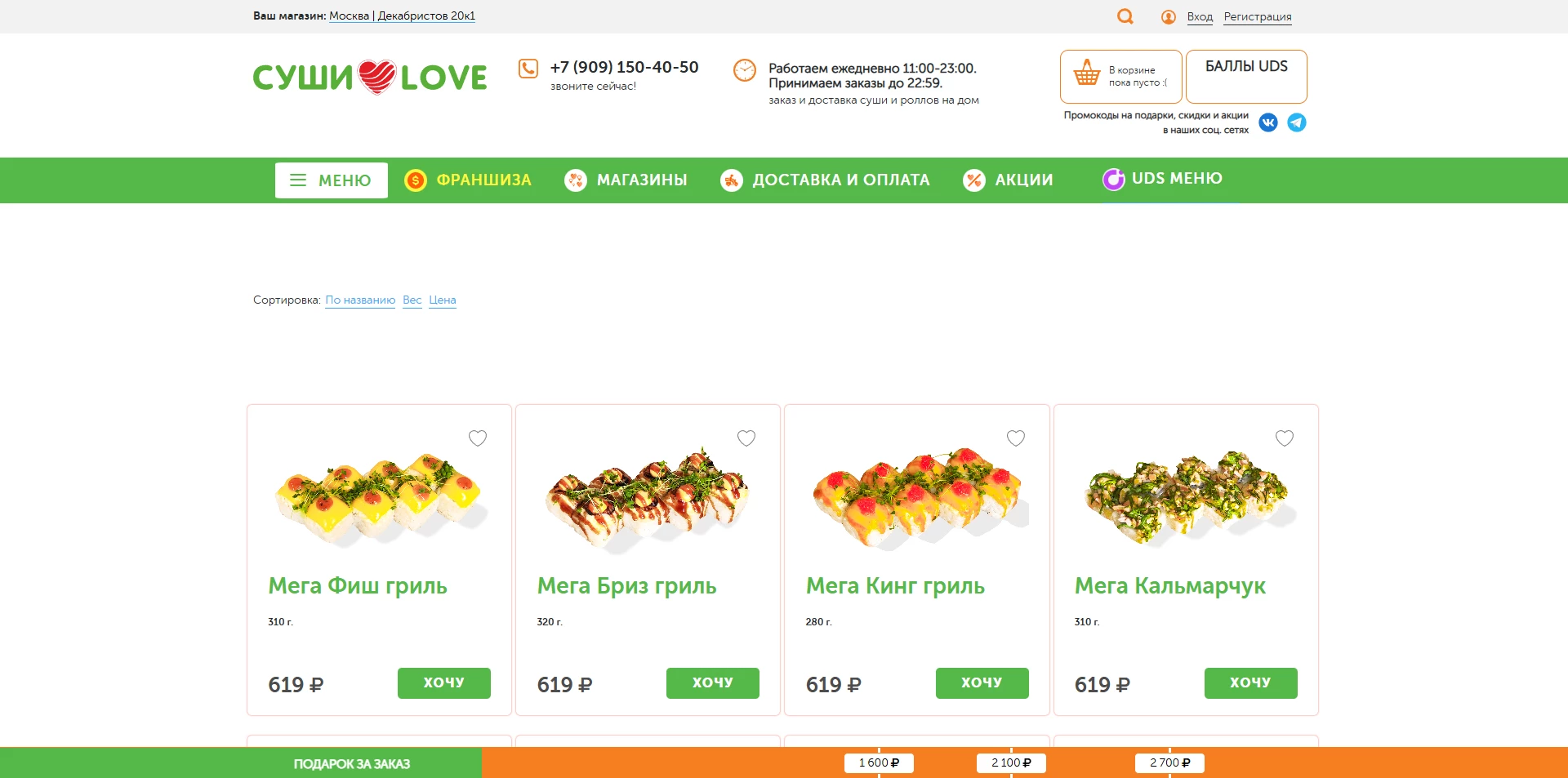The width and height of the screenshot is (1568, 778).
Task: Open store selector Москва | Декабристов 20к1
Action: point(402,16)
